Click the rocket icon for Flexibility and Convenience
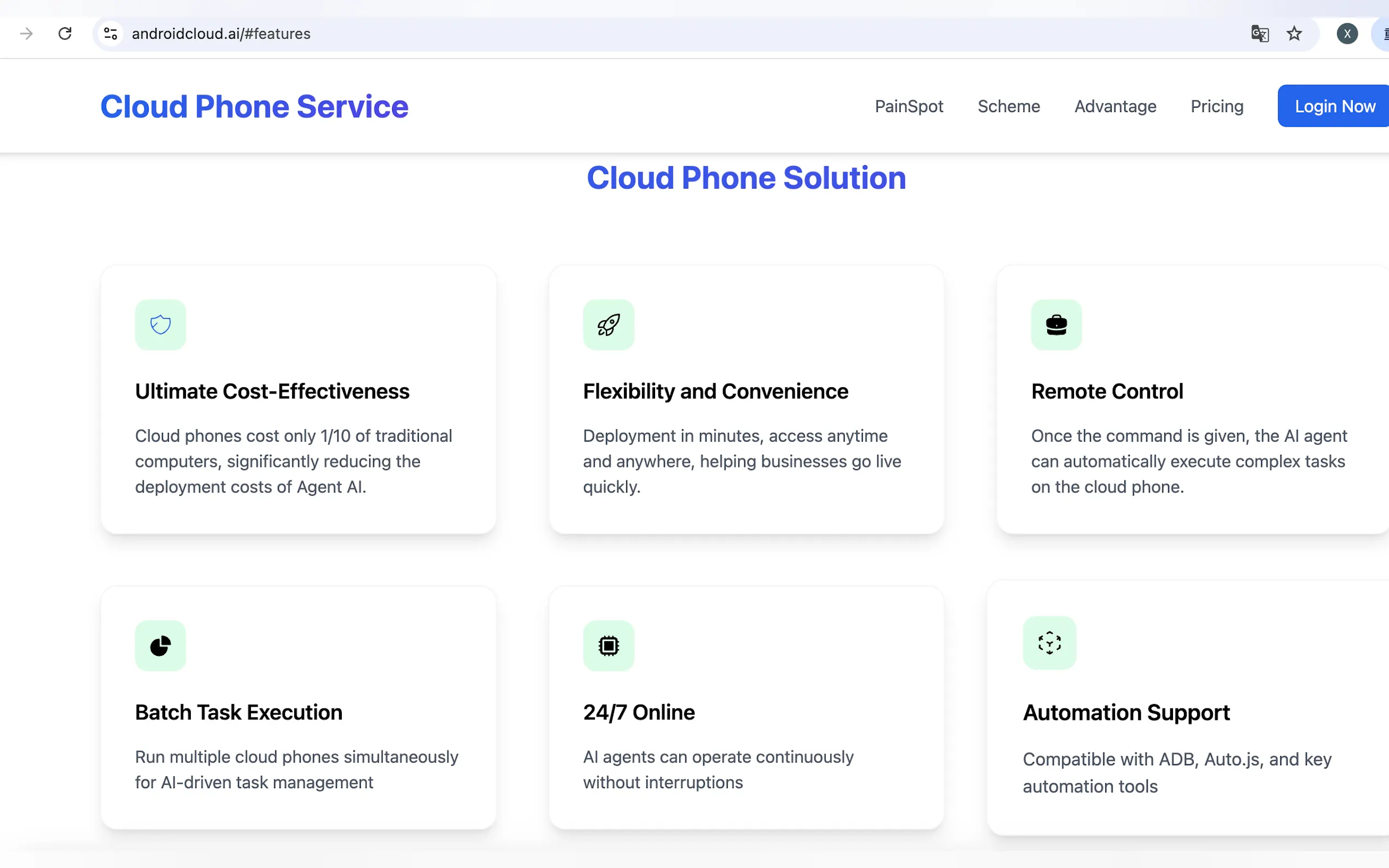 point(608,325)
